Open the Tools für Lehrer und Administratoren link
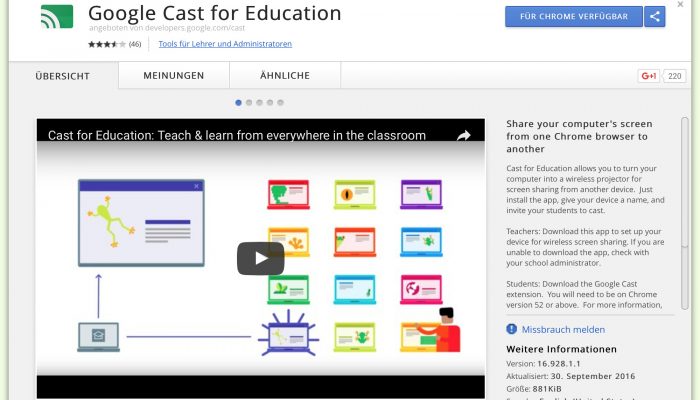This screenshot has height=400, width=700. [x=225, y=44]
